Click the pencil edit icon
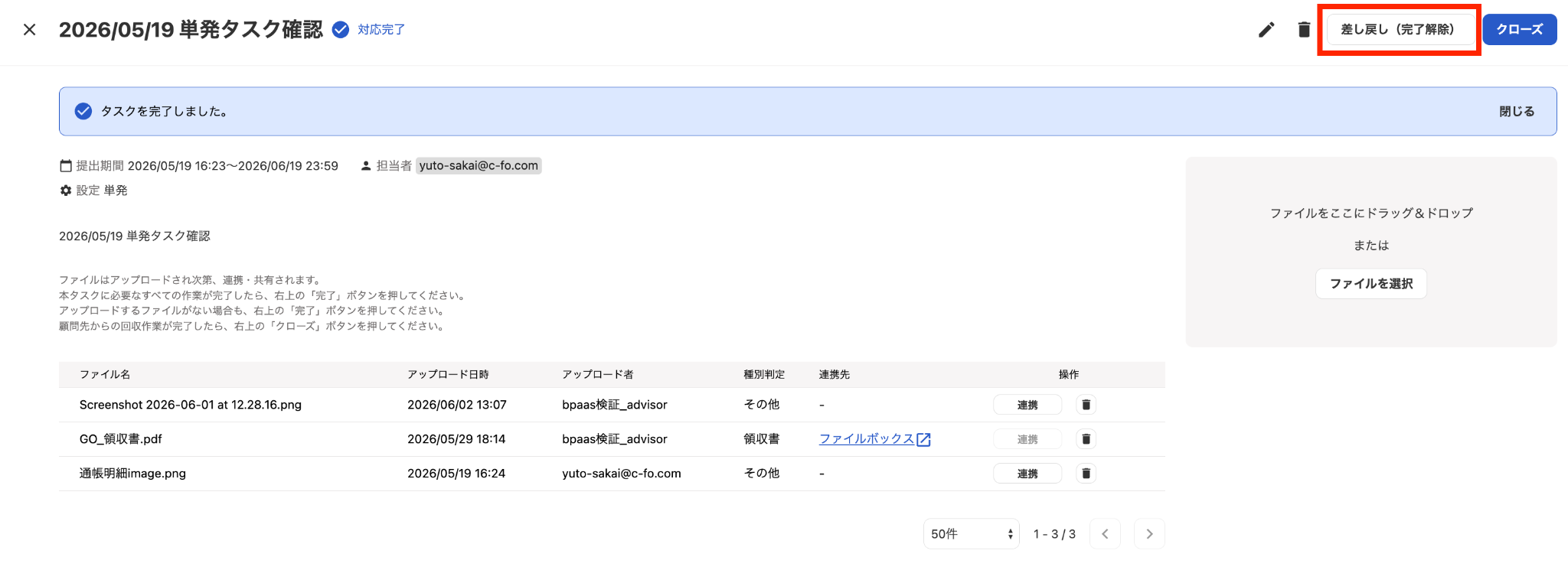Screen dimensions: 1568x570 pyautogui.click(x=1266, y=30)
